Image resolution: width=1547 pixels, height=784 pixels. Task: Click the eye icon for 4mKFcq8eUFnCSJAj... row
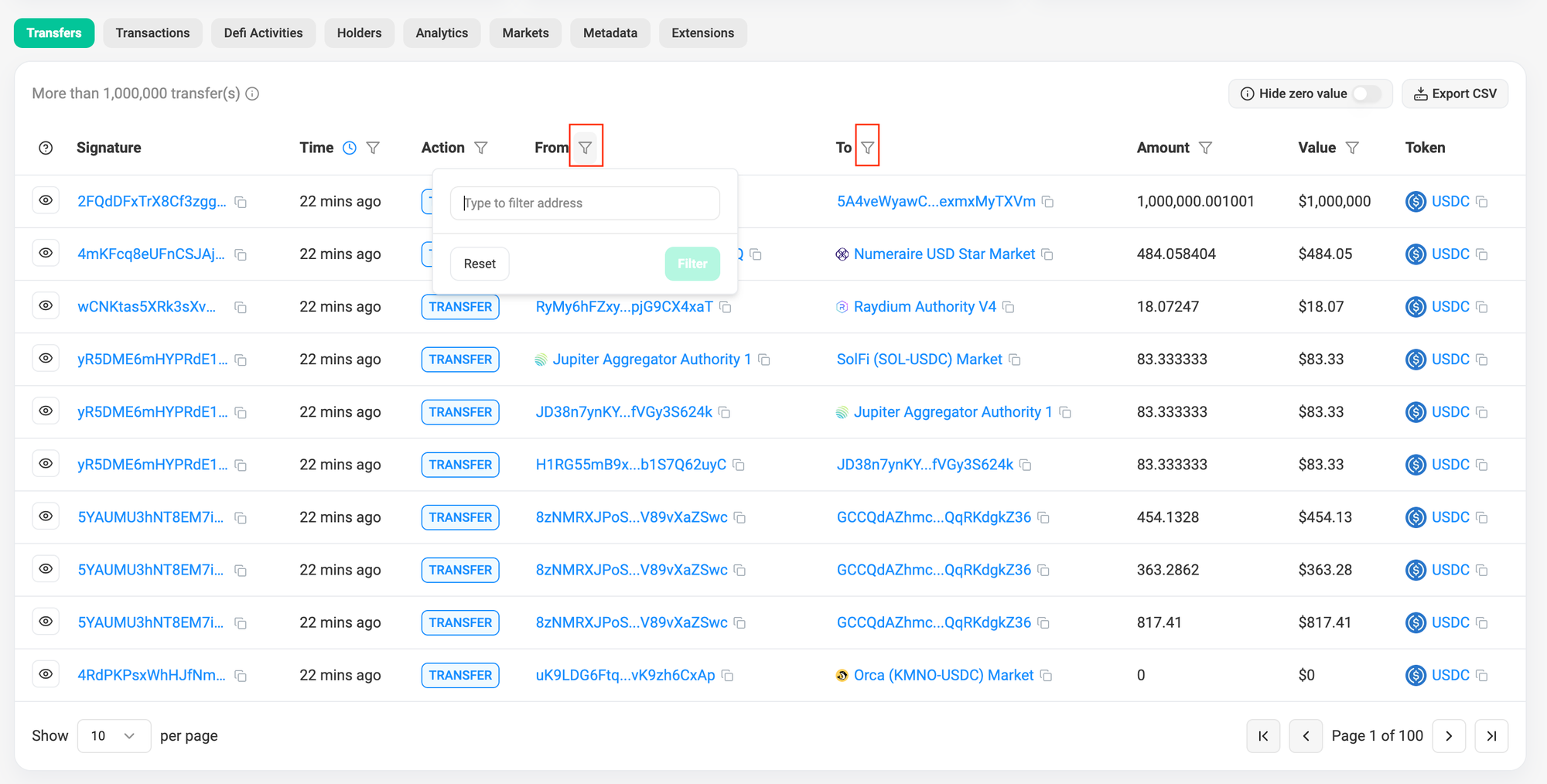click(46, 253)
